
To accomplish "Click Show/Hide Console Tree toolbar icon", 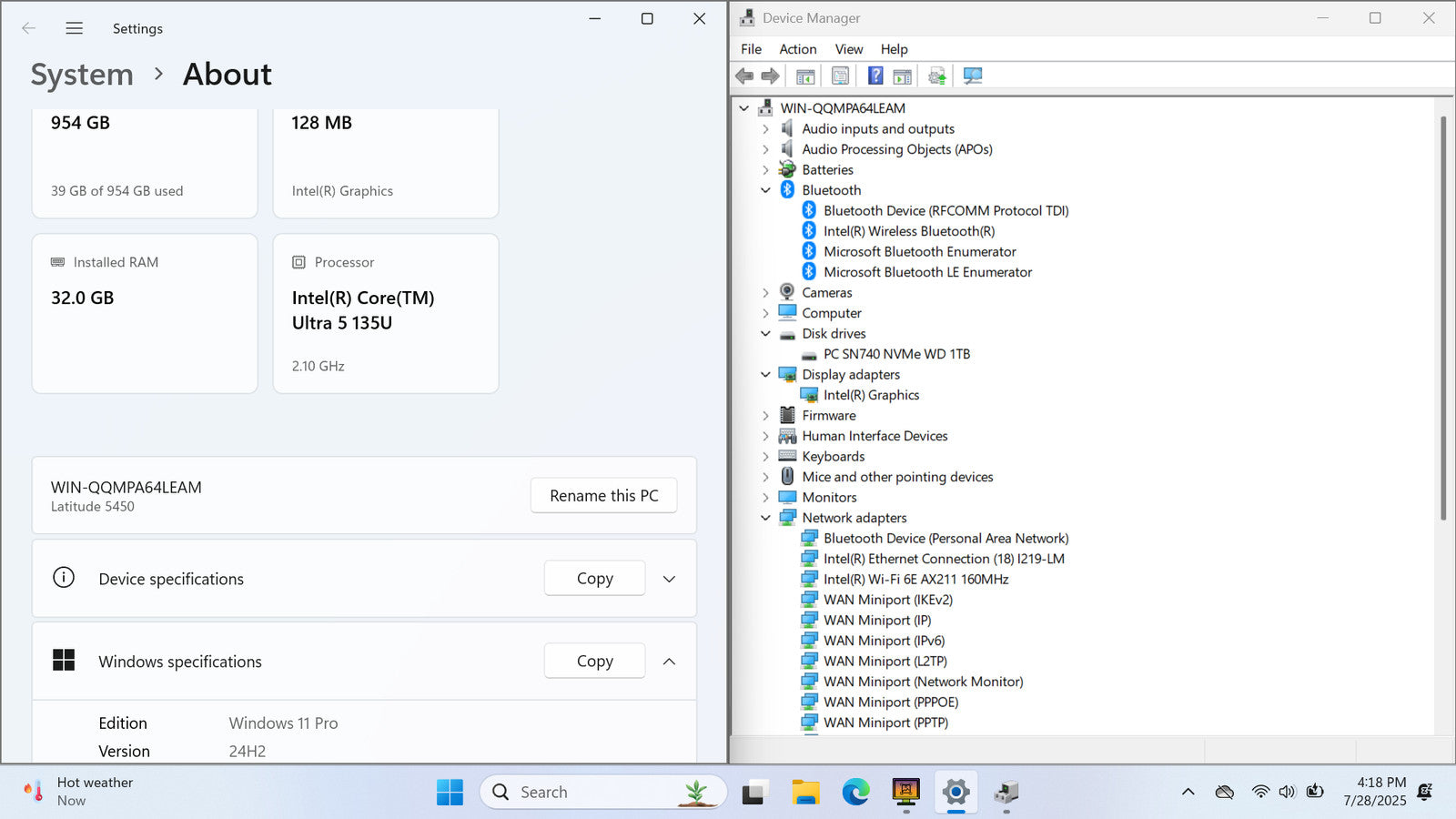I will tap(805, 76).
